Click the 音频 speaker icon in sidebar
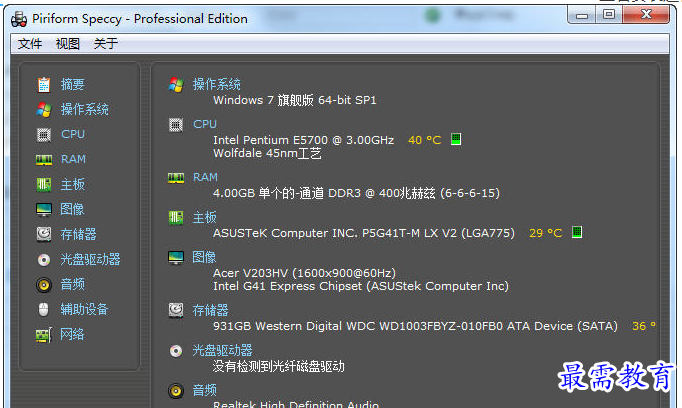The height and width of the screenshot is (408, 682). click(43, 285)
